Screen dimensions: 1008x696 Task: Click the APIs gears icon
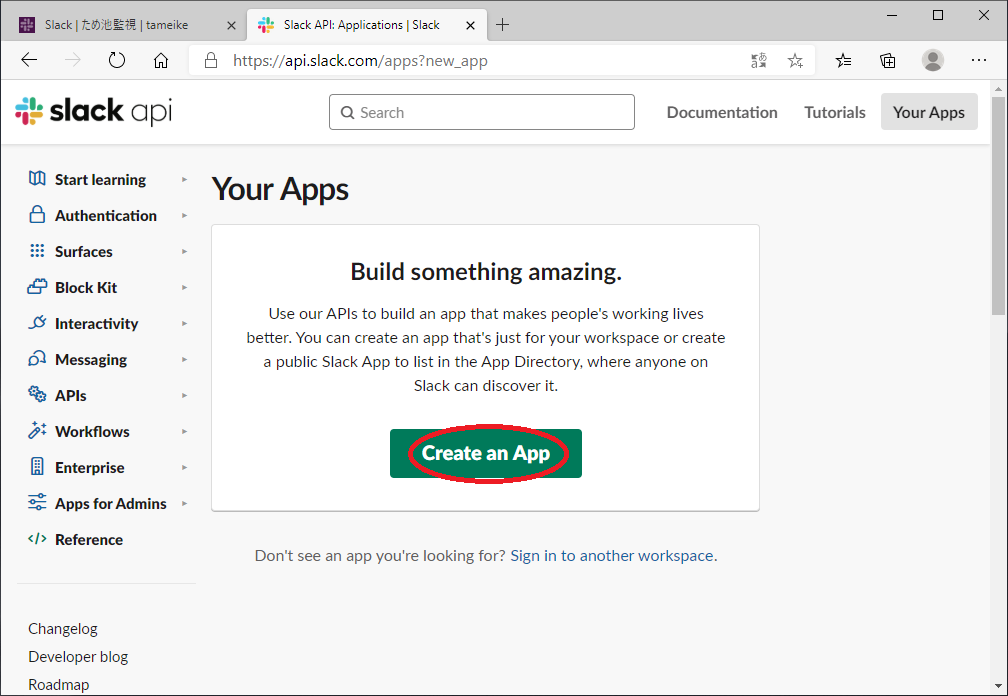(37, 395)
